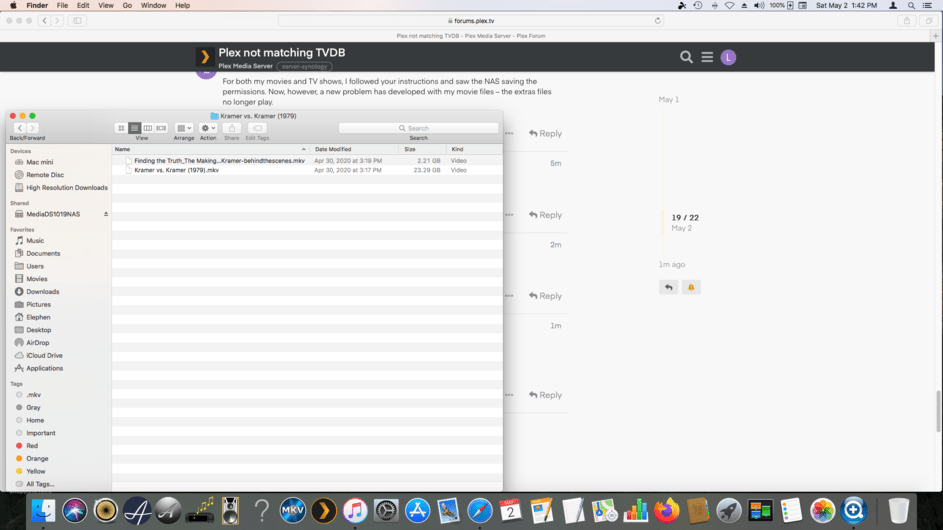Open the Trash in the Dock
The height and width of the screenshot is (530, 943).
point(898,511)
